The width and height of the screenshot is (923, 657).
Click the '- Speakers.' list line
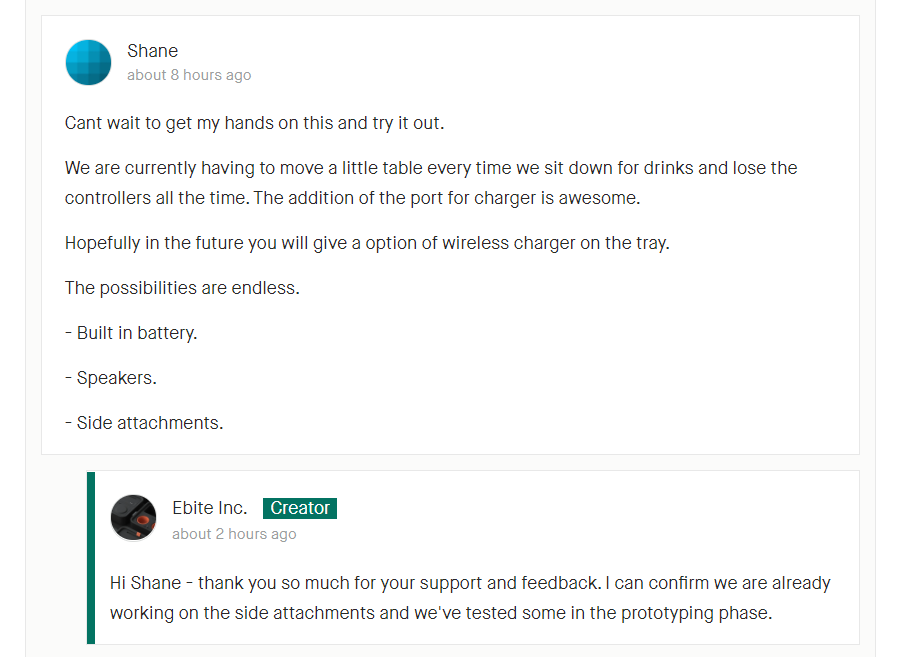[x=111, y=378]
